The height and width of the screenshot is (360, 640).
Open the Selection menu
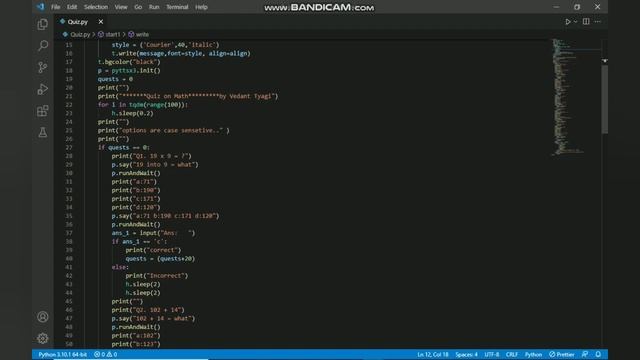[x=96, y=7]
